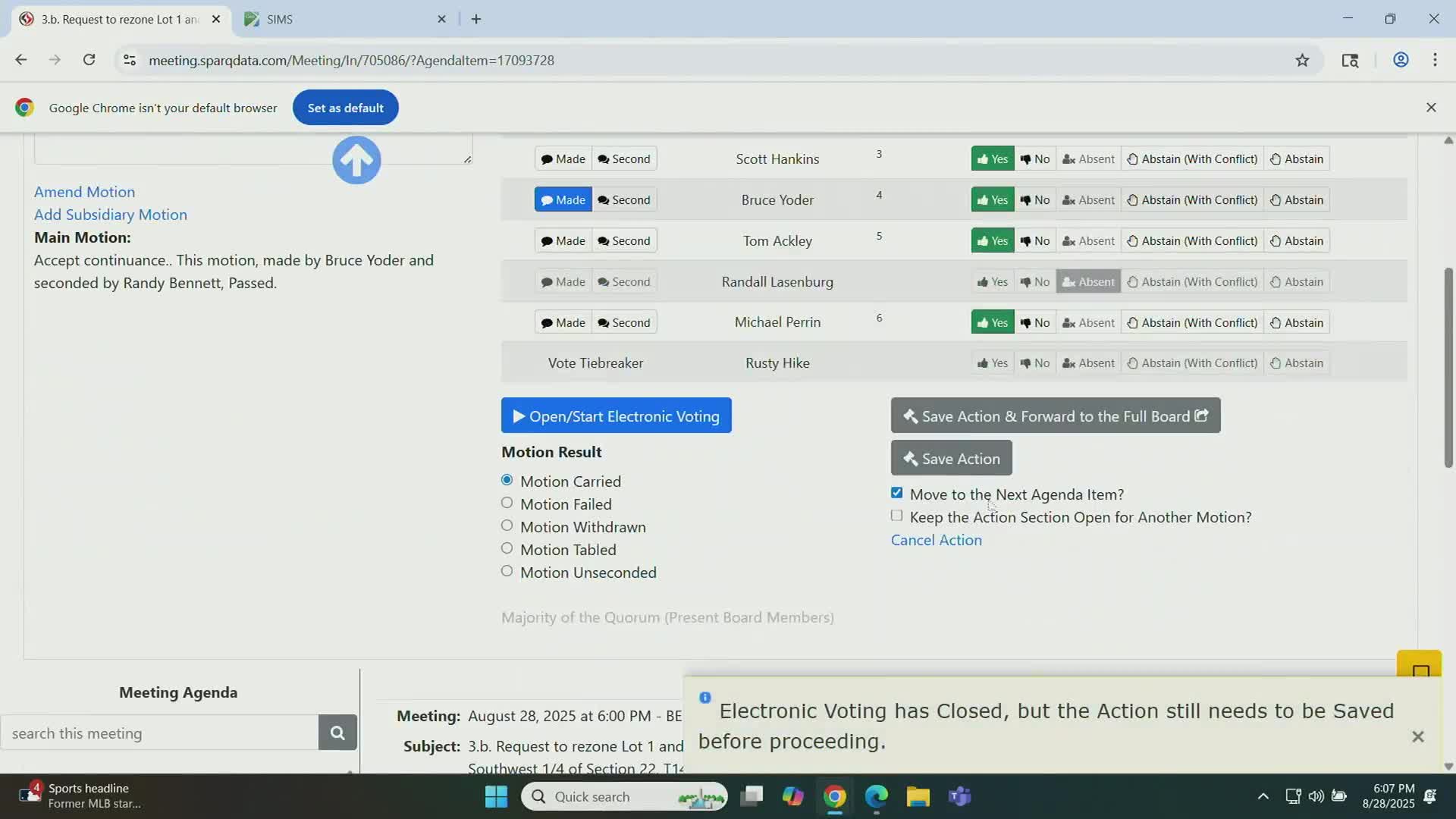Reload the page with the refresh icon

coord(89,60)
